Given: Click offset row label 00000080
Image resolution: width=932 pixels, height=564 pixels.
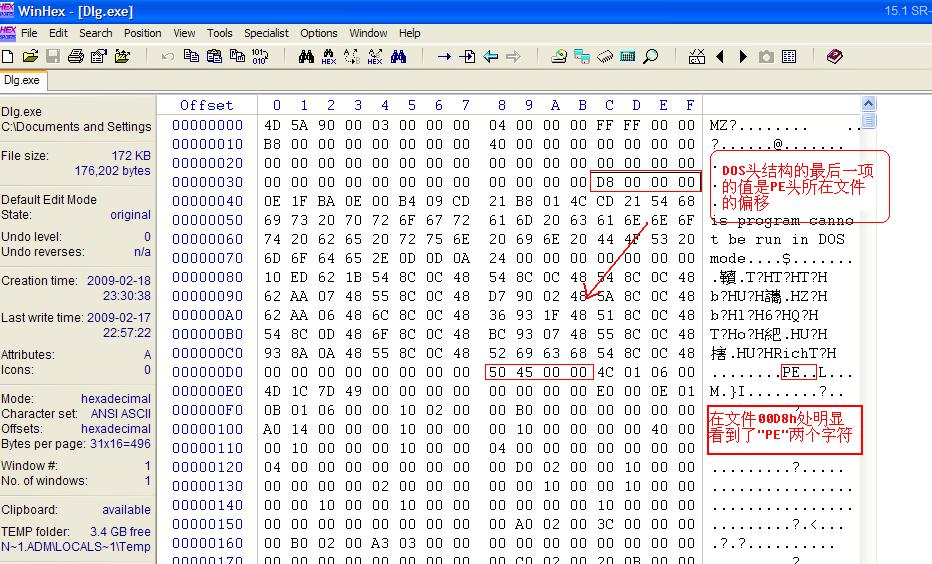Looking at the screenshot, I should tap(207, 278).
